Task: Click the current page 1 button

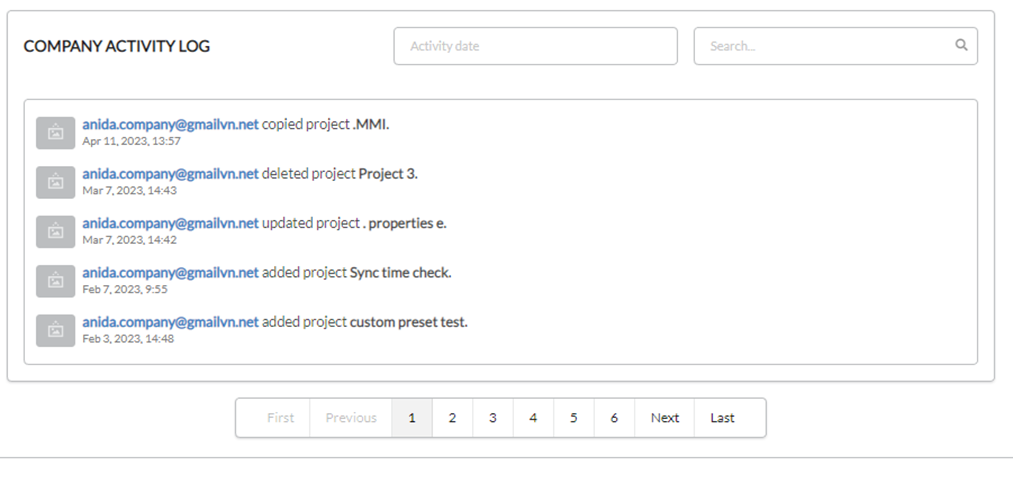Action: 412,418
